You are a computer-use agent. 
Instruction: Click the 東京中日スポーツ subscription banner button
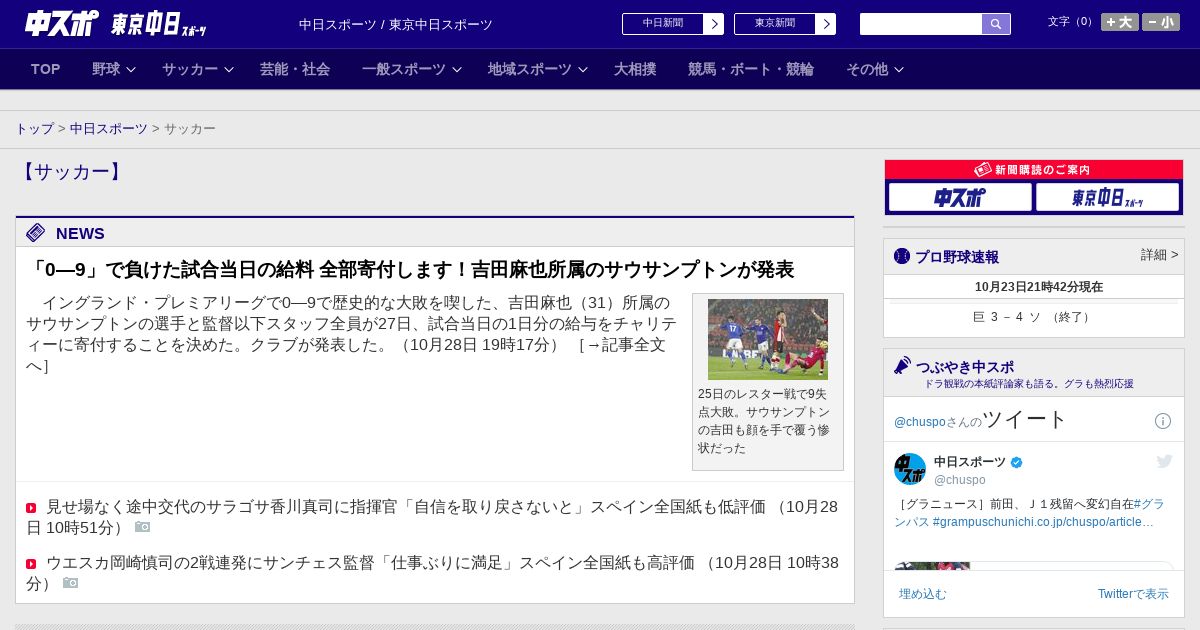pos(1107,197)
